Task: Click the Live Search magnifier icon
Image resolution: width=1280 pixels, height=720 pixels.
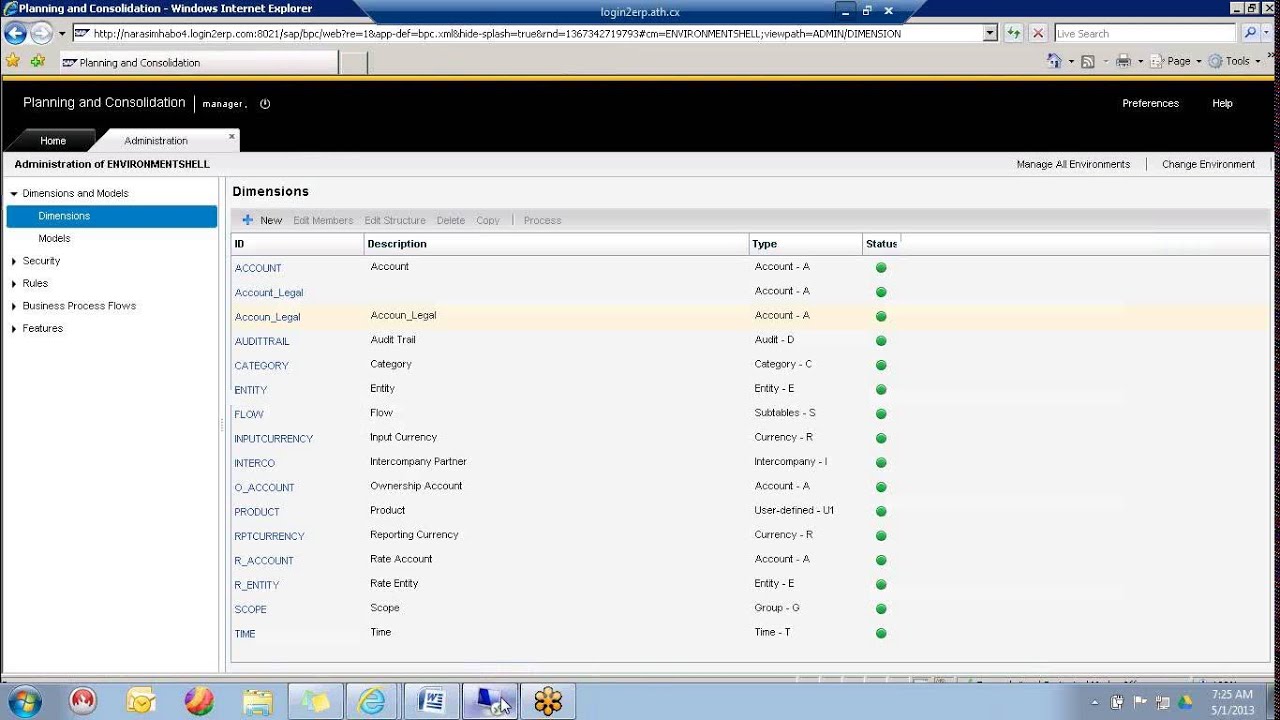Action: [1250, 33]
